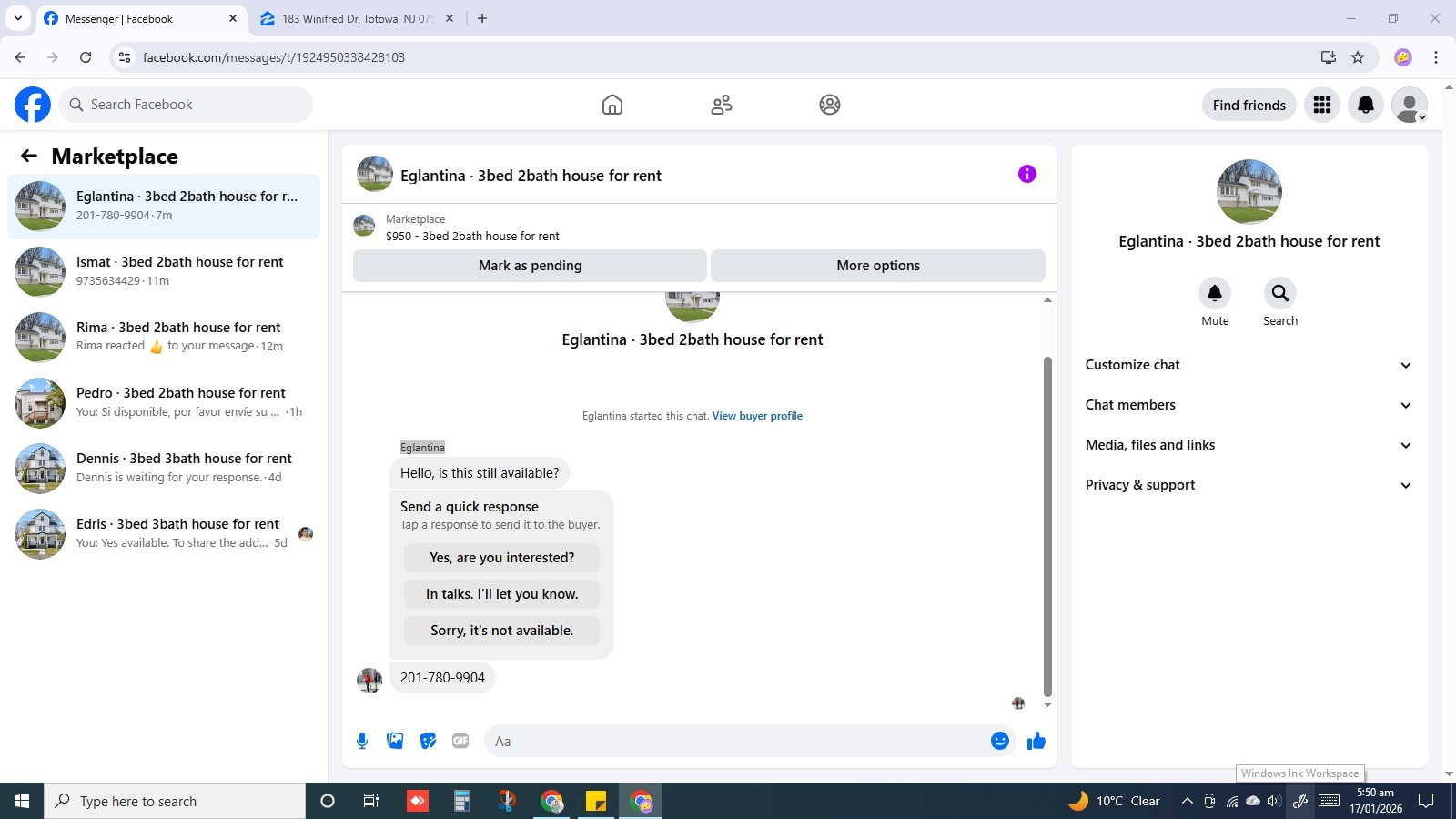Reload the page with the browser refresh icon
Image resolution: width=1456 pixels, height=819 pixels.
tap(86, 57)
